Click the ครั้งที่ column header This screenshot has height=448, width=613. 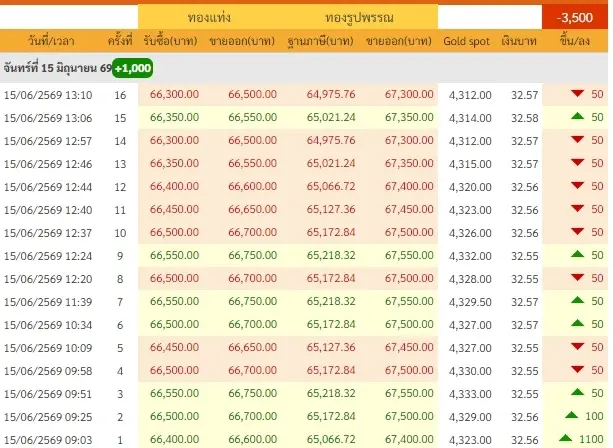pos(120,41)
